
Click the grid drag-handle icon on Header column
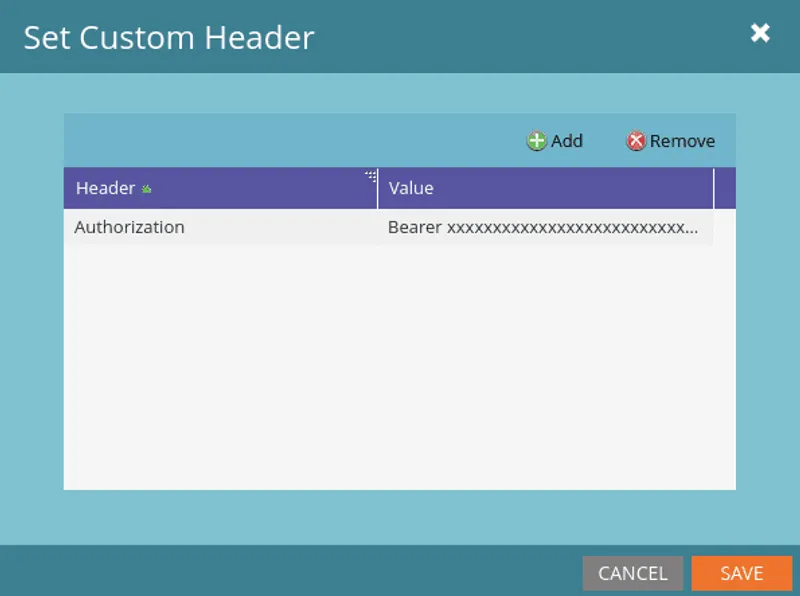coord(370,174)
